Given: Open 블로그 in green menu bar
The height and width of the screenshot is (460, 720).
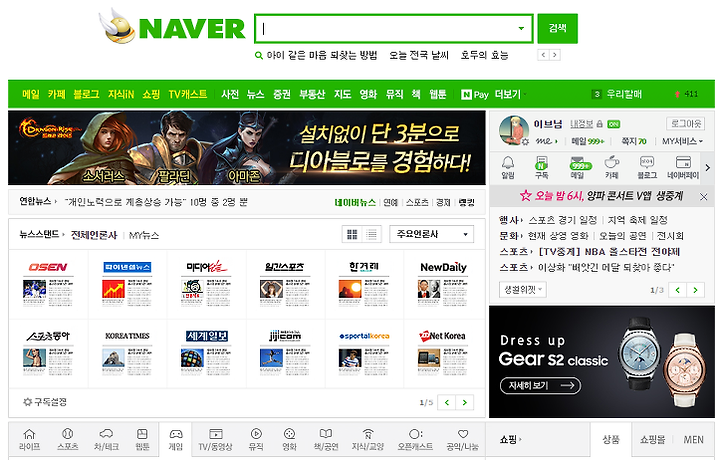Looking at the screenshot, I should point(86,95).
